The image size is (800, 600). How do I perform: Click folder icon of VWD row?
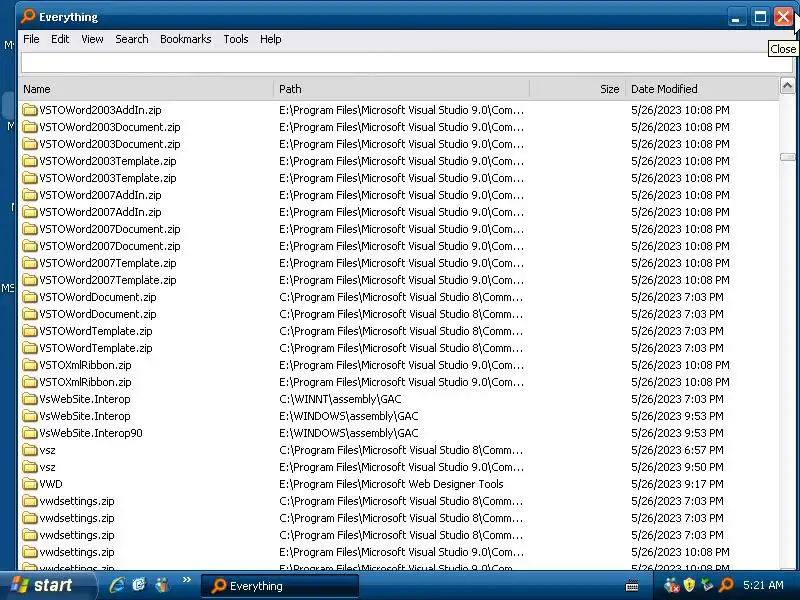[x=30, y=484]
